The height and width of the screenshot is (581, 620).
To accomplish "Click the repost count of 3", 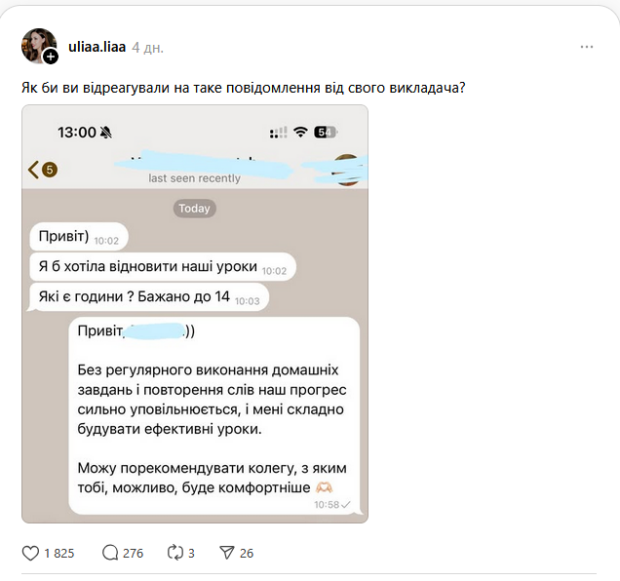I will [191, 553].
